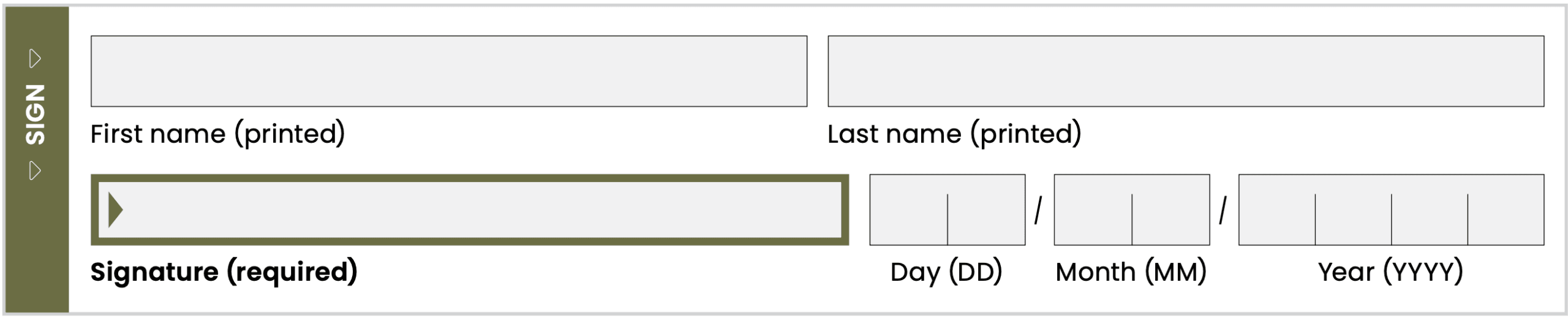
Task: Select the second digit cell of Month
Action: [x=1170, y=210]
